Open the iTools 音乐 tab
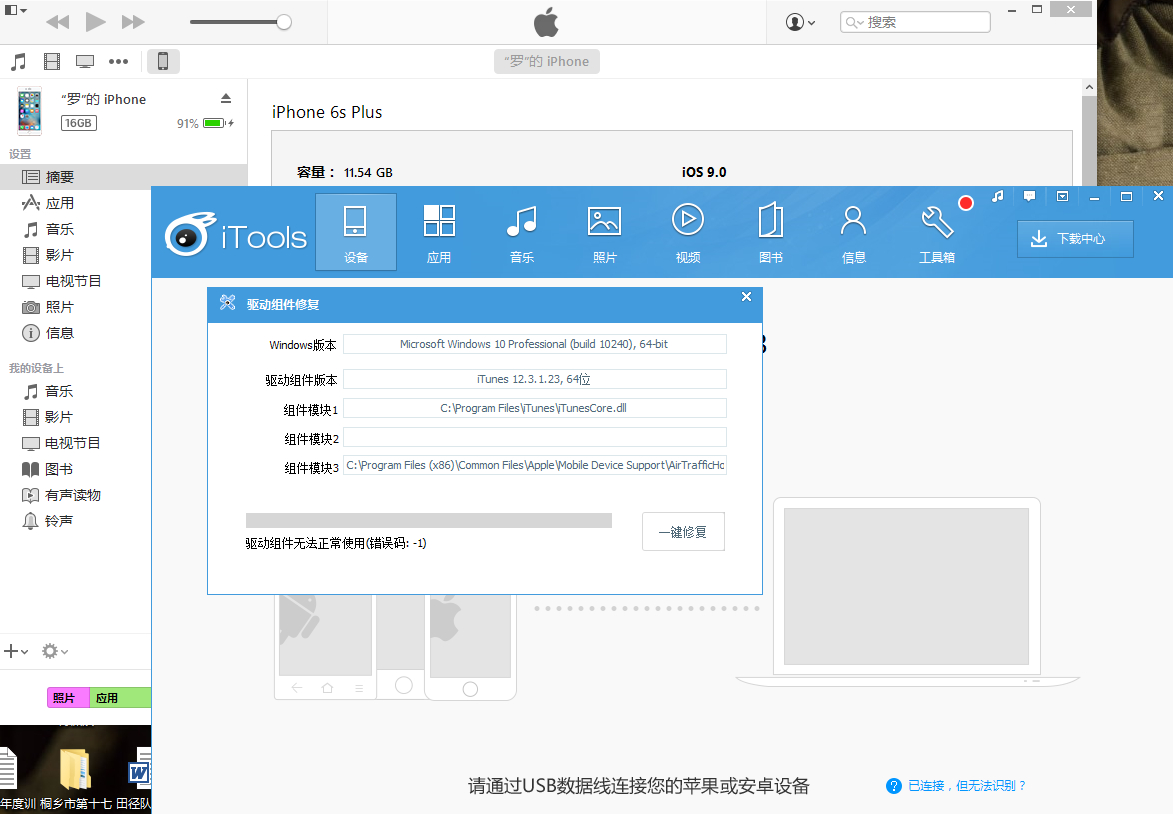 522,232
